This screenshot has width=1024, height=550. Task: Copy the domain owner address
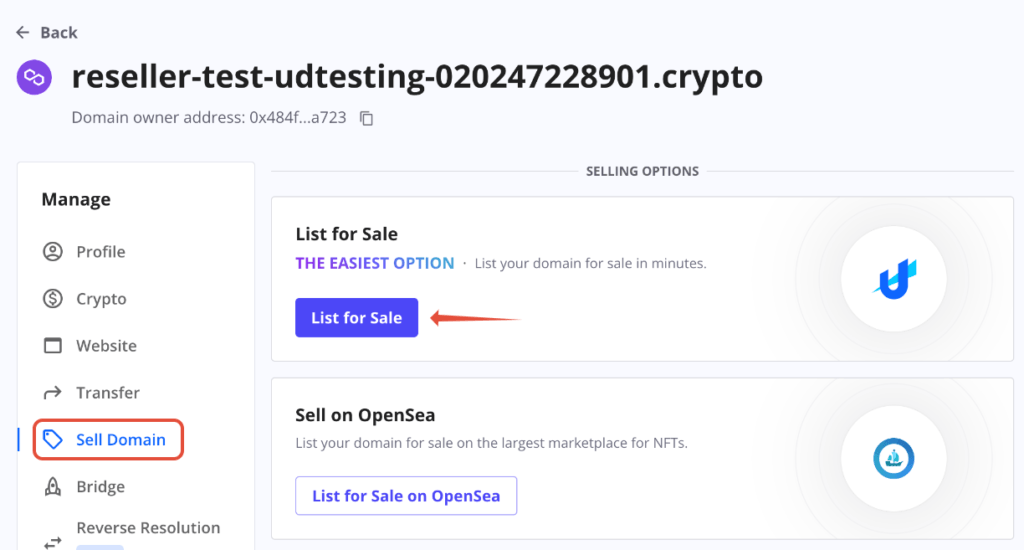[x=366, y=118]
